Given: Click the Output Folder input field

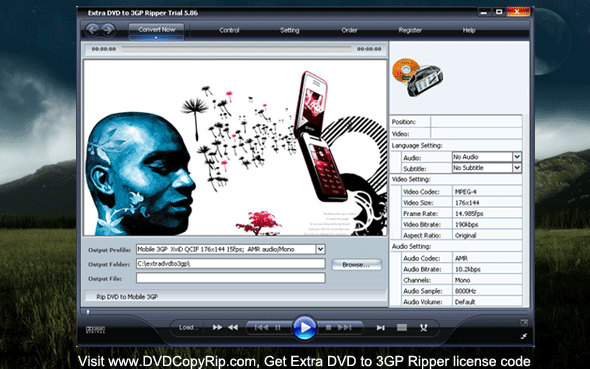Looking at the screenshot, I should [x=231, y=264].
